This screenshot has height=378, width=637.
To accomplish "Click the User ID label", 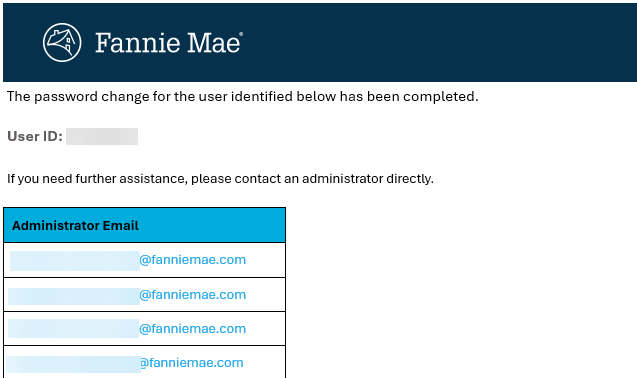I will 35,136.
